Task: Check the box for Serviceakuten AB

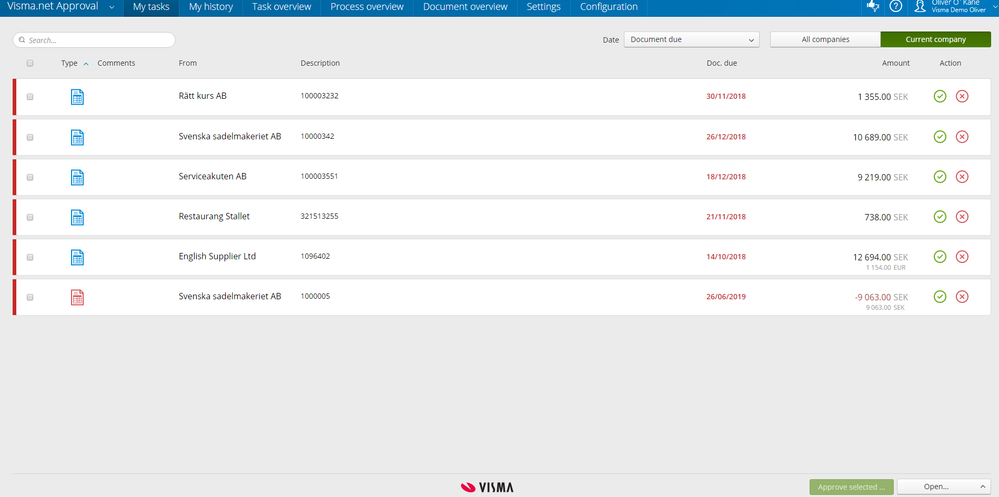Action: pyautogui.click(x=30, y=177)
